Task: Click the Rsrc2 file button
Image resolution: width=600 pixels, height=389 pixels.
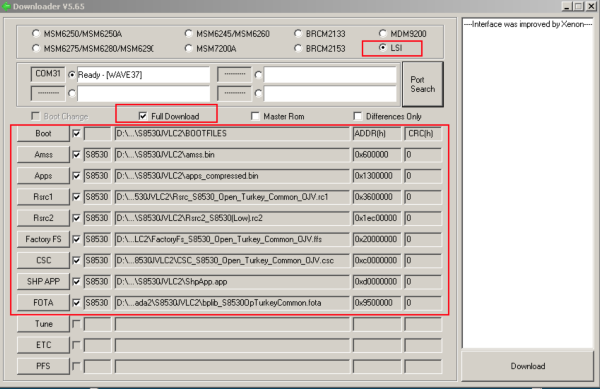Action: pyautogui.click(x=43, y=218)
